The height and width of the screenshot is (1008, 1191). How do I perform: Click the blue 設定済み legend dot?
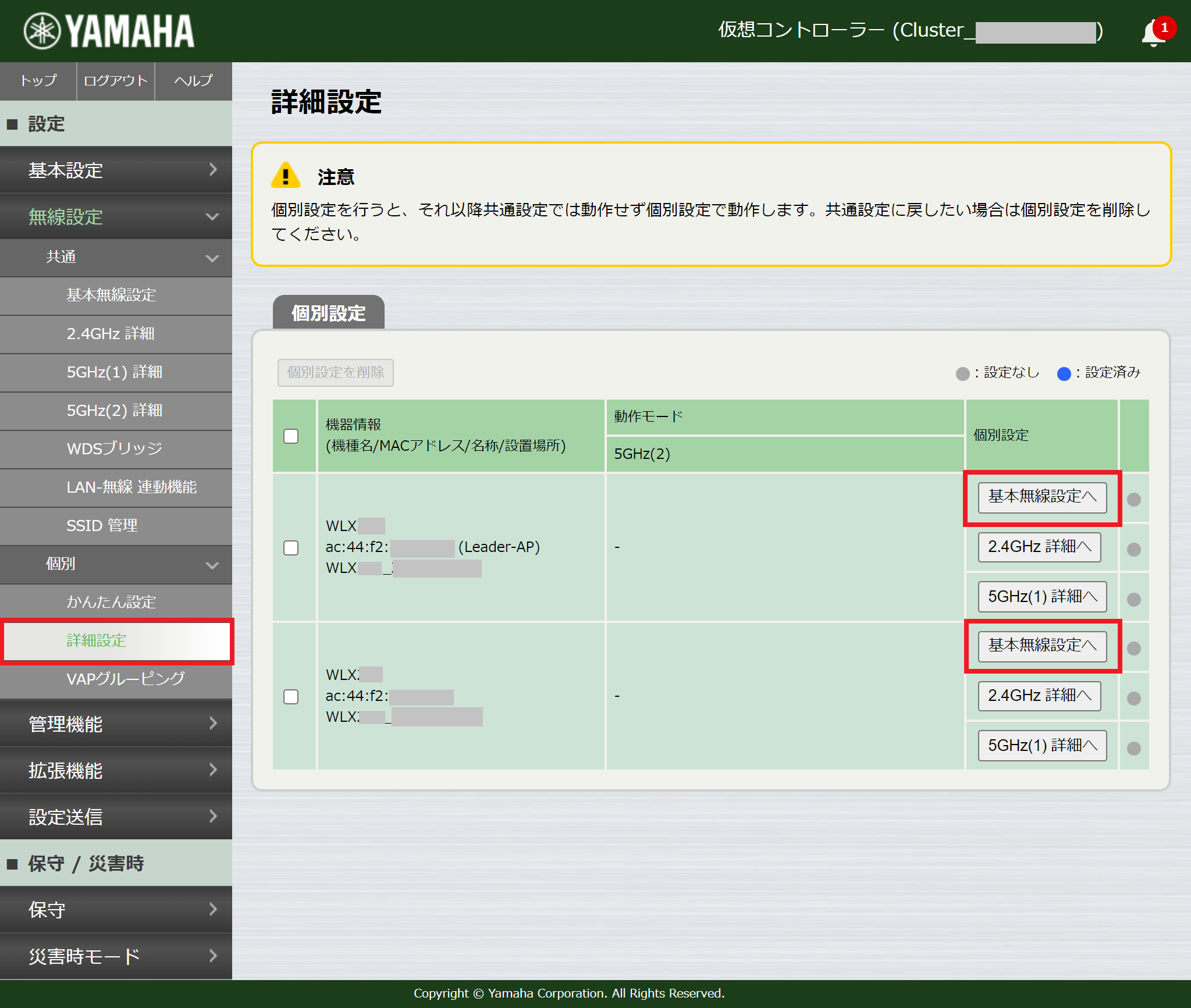click(x=1066, y=373)
